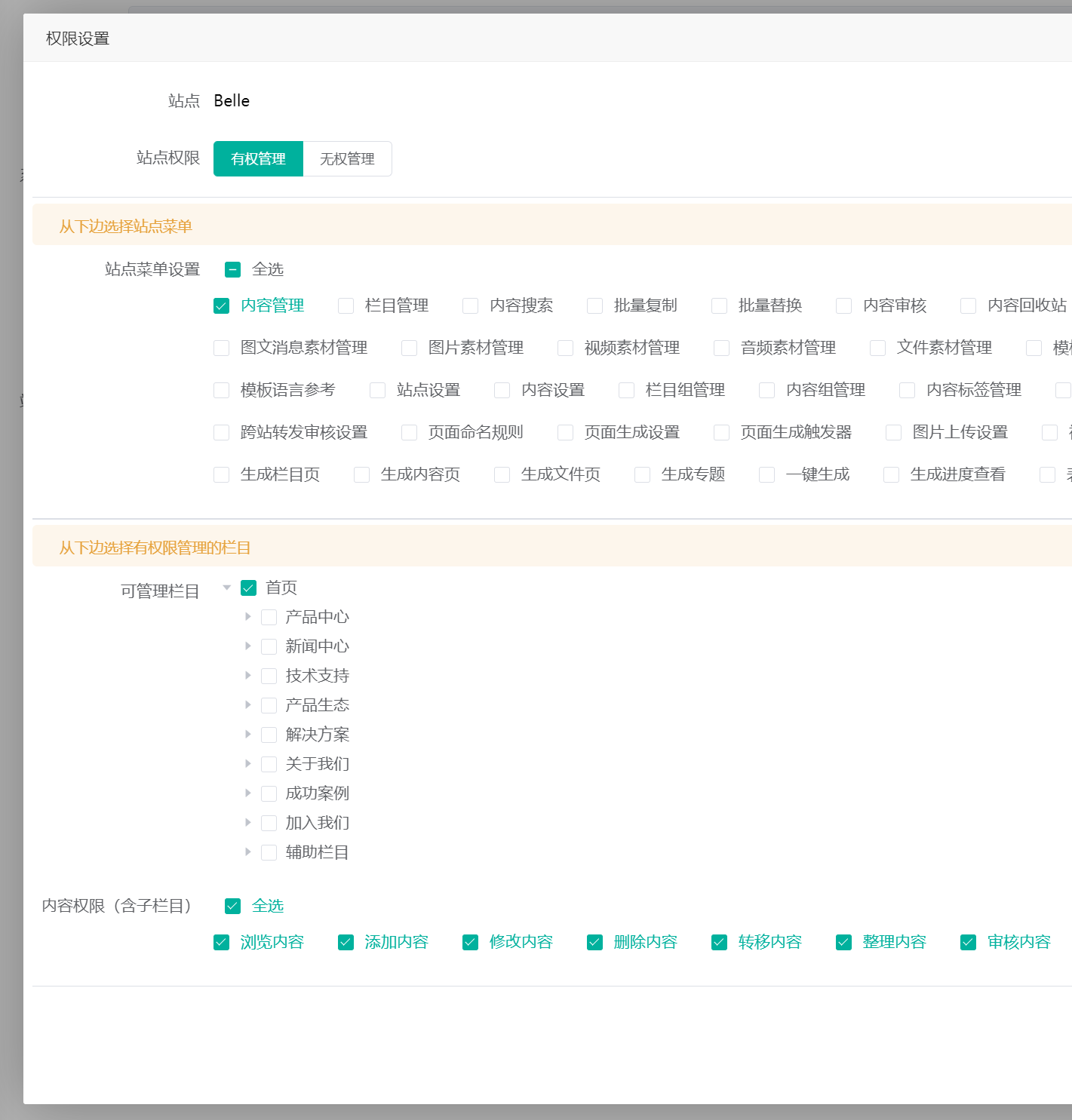The height and width of the screenshot is (1120, 1072).
Task: Check the 技术支持 column checkbox
Action: click(x=269, y=676)
